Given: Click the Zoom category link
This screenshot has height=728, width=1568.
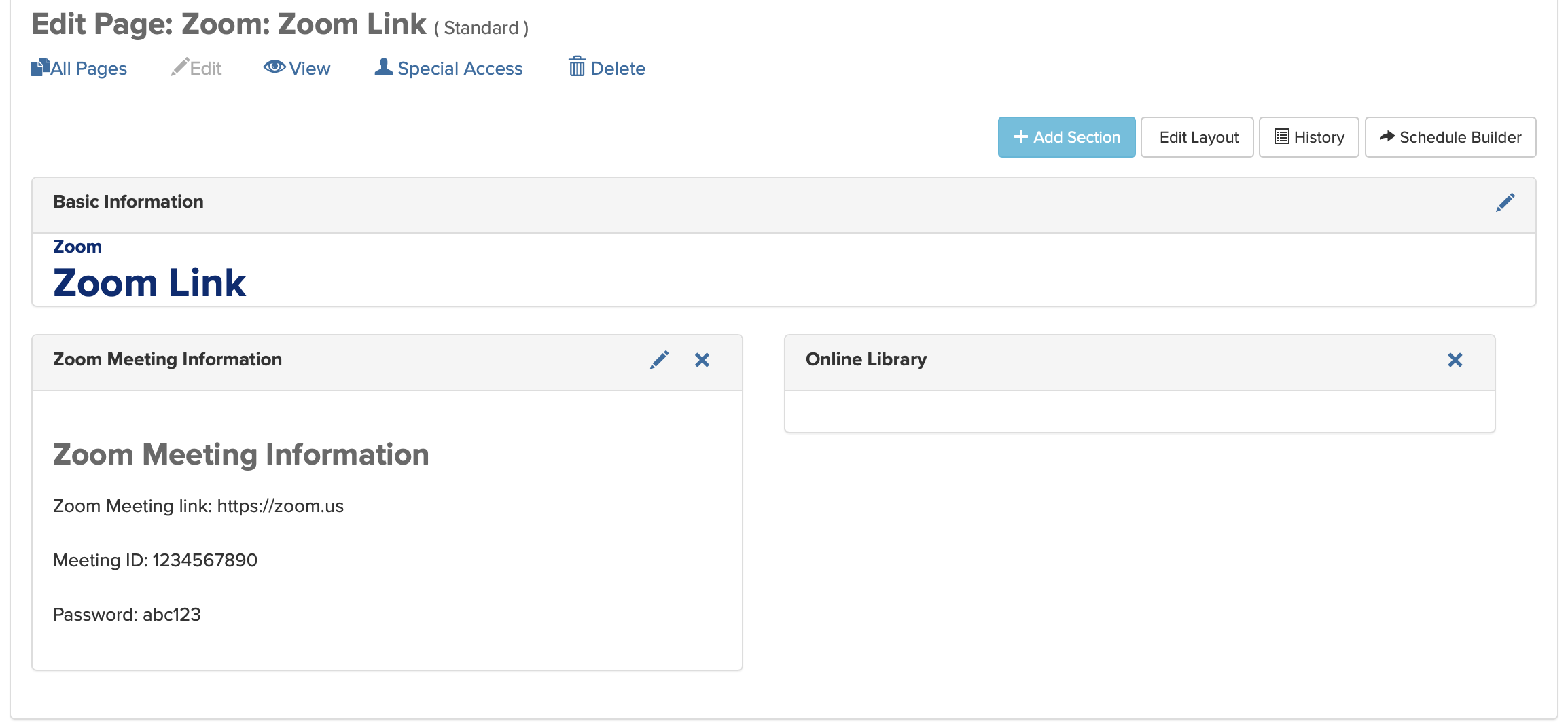Looking at the screenshot, I should [77, 247].
